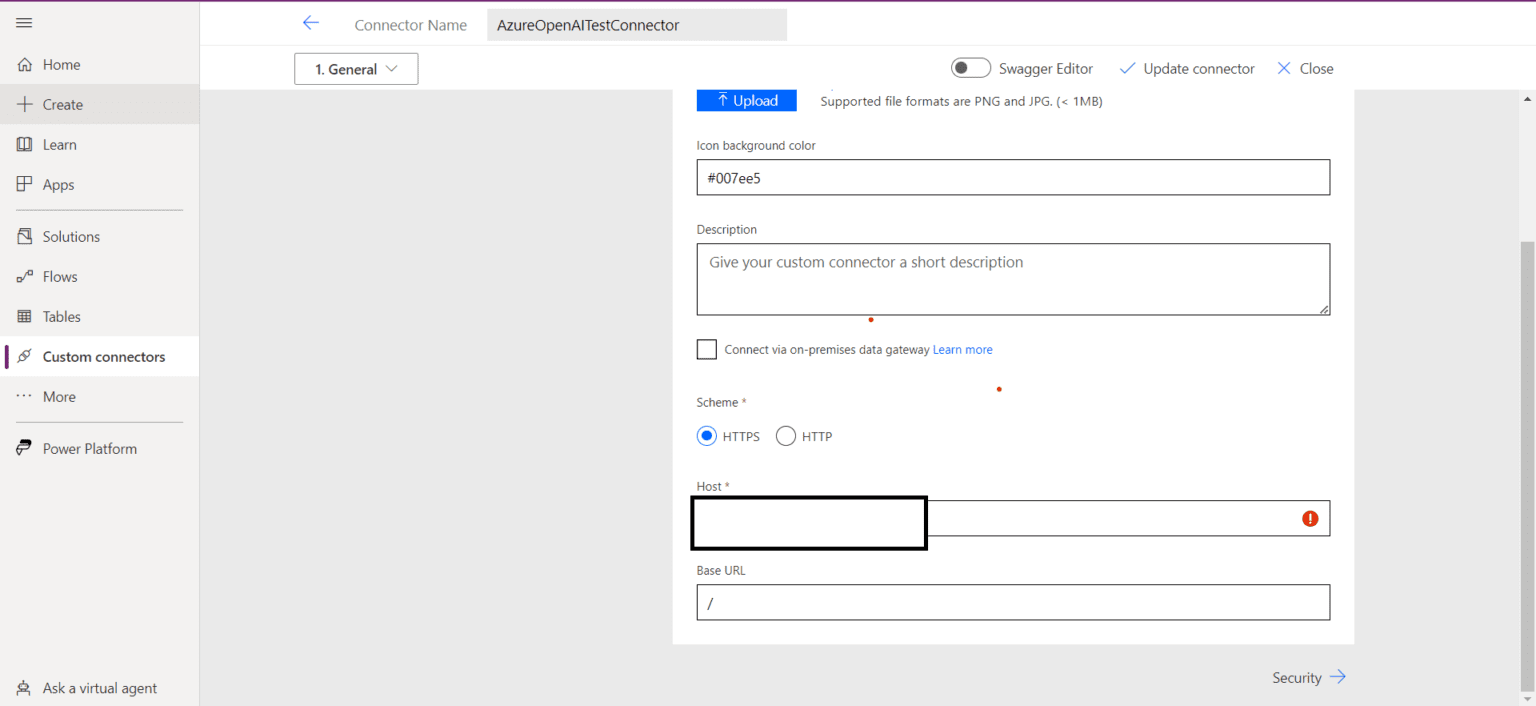
Task: Open the Tables section
Action: [x=61, y=316]
